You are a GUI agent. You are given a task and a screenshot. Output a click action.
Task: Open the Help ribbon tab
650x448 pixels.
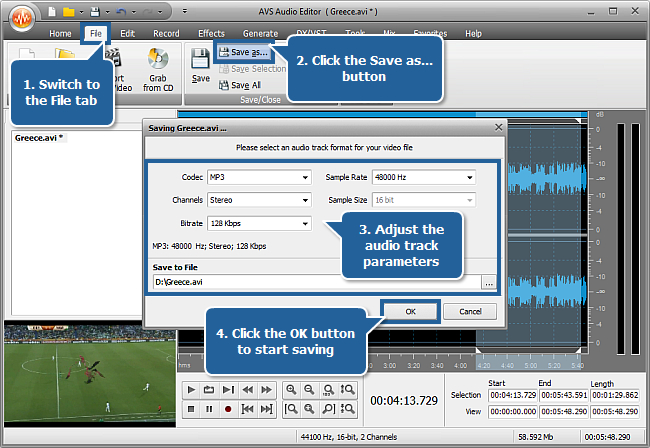coord(473,34)
